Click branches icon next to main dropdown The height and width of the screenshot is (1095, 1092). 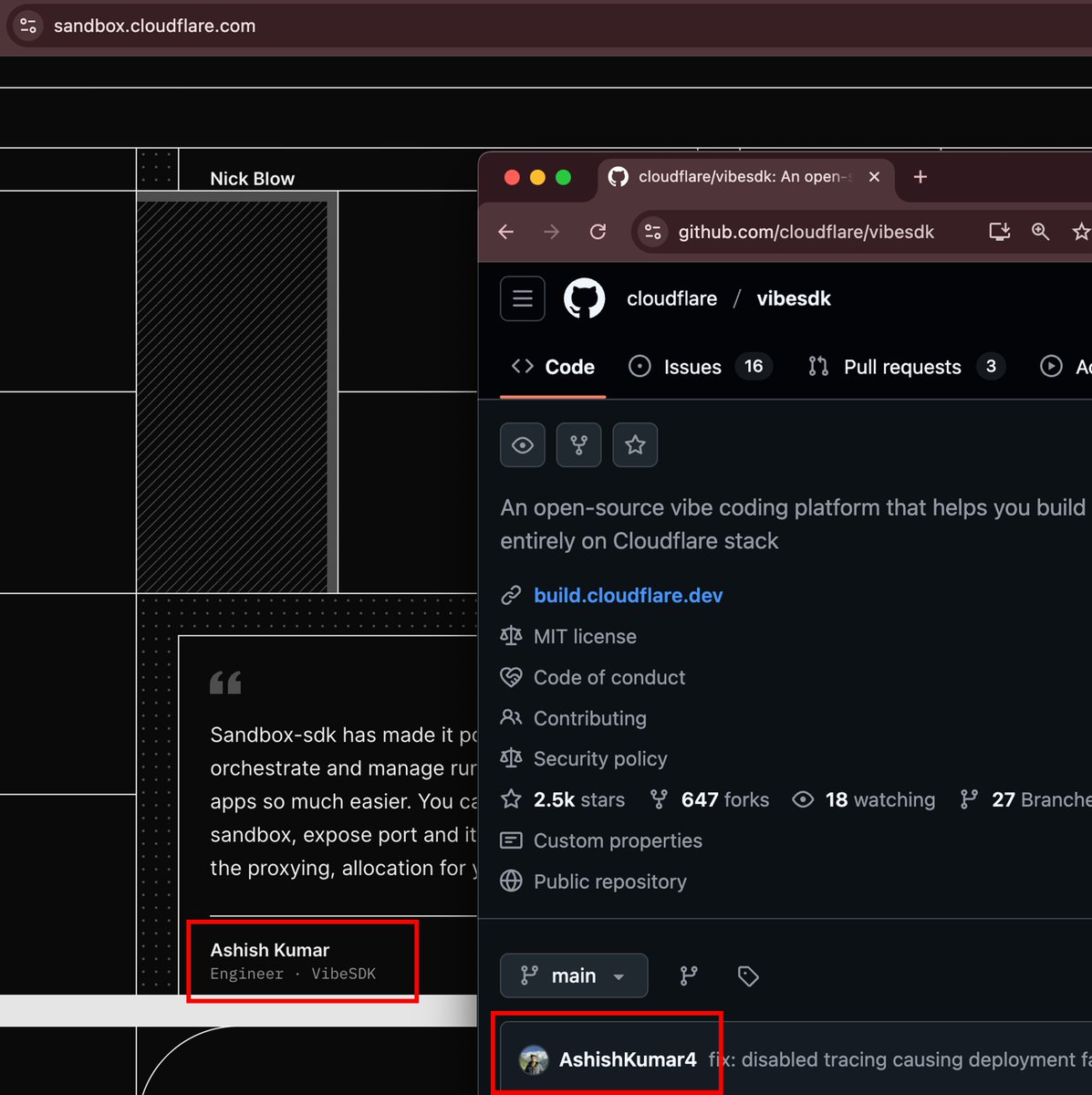point(689,975)
